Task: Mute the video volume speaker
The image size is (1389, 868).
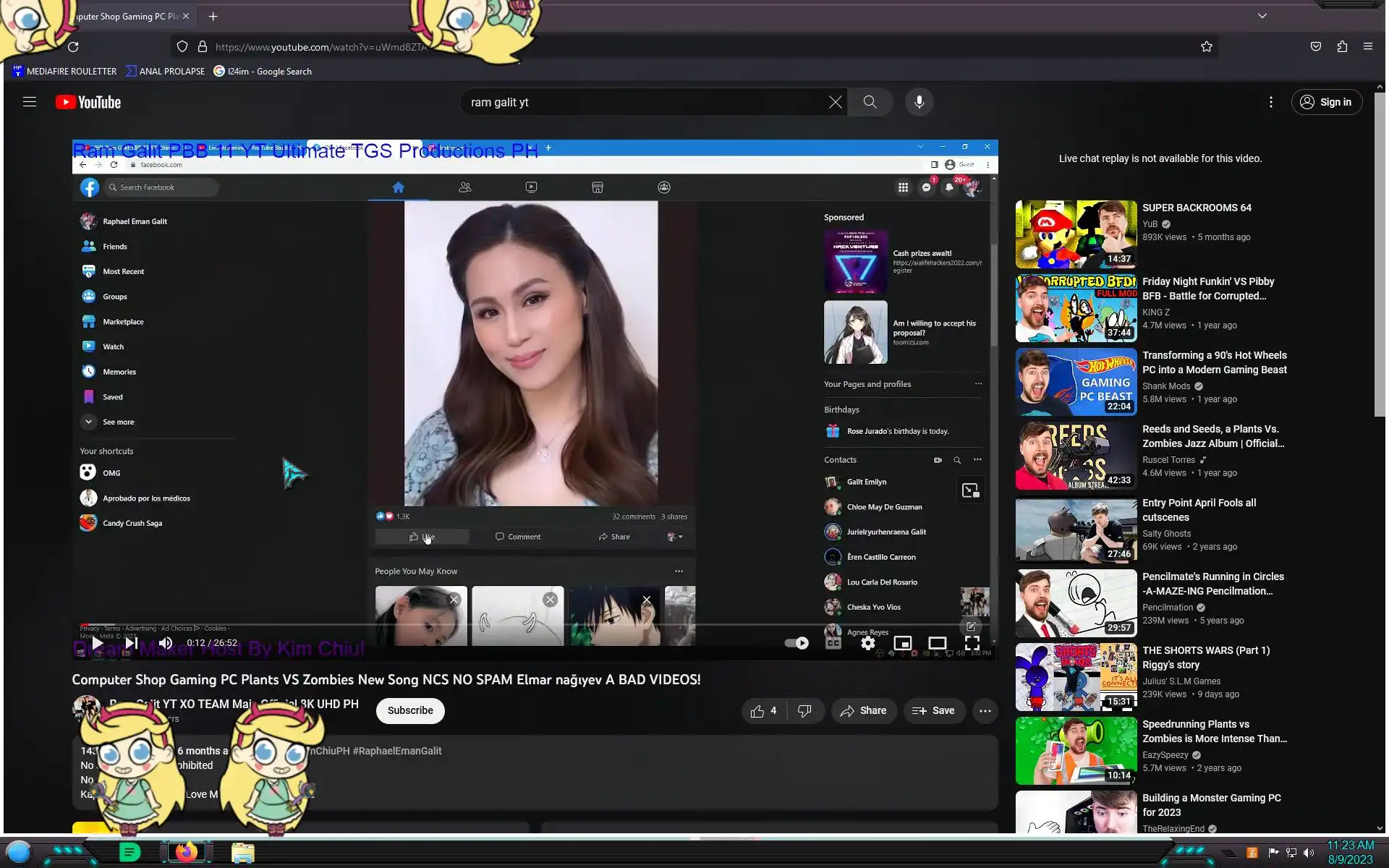Action: [x=166, y=643]
